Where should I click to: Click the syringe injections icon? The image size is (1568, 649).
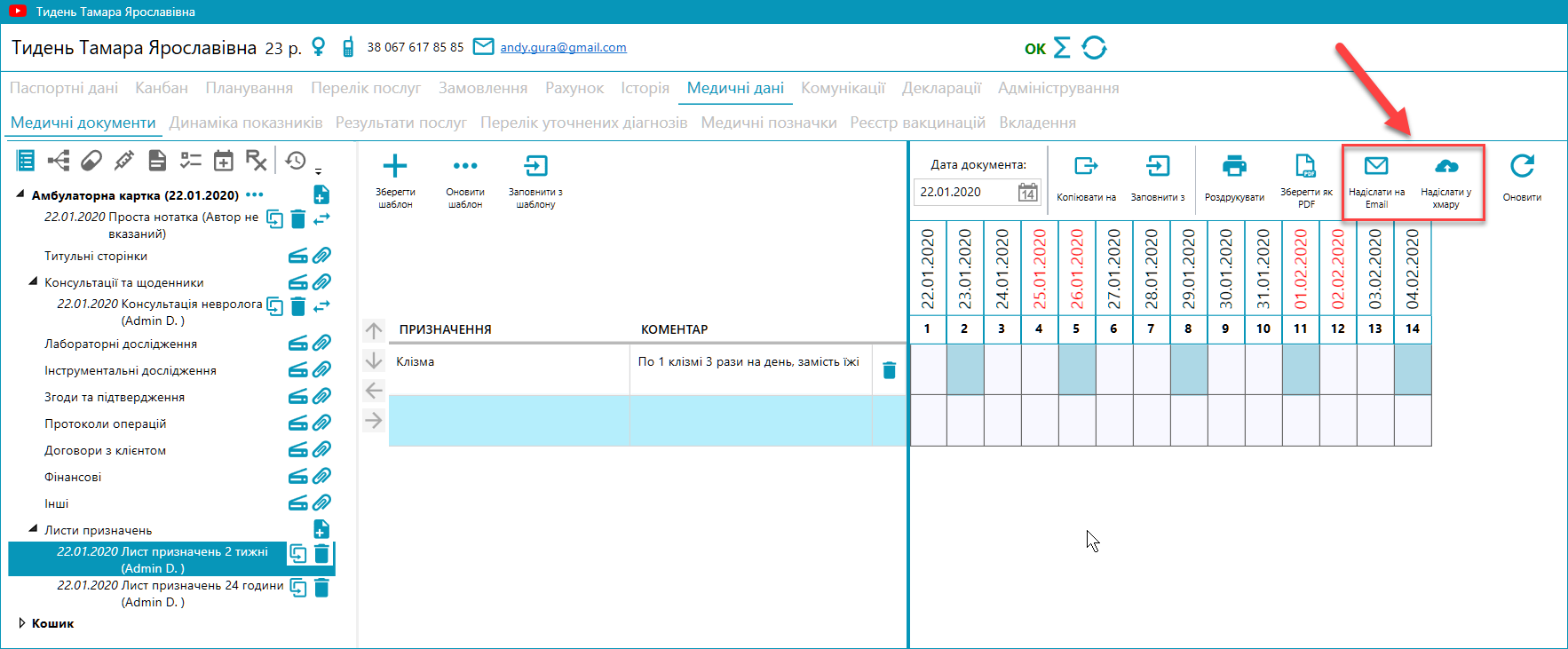tap(124, 161)
